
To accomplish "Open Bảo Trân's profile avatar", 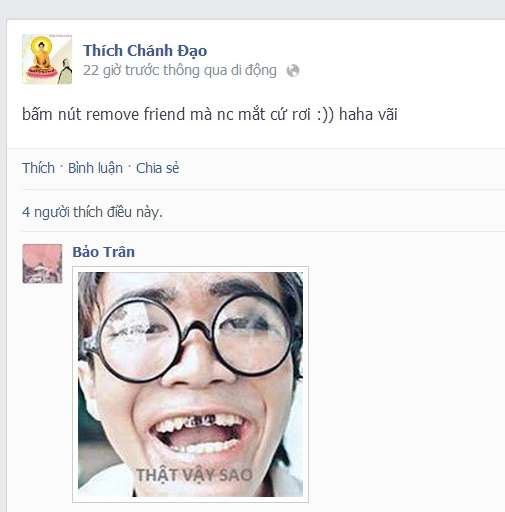I will pyautogui.click(x=42, y=263).
